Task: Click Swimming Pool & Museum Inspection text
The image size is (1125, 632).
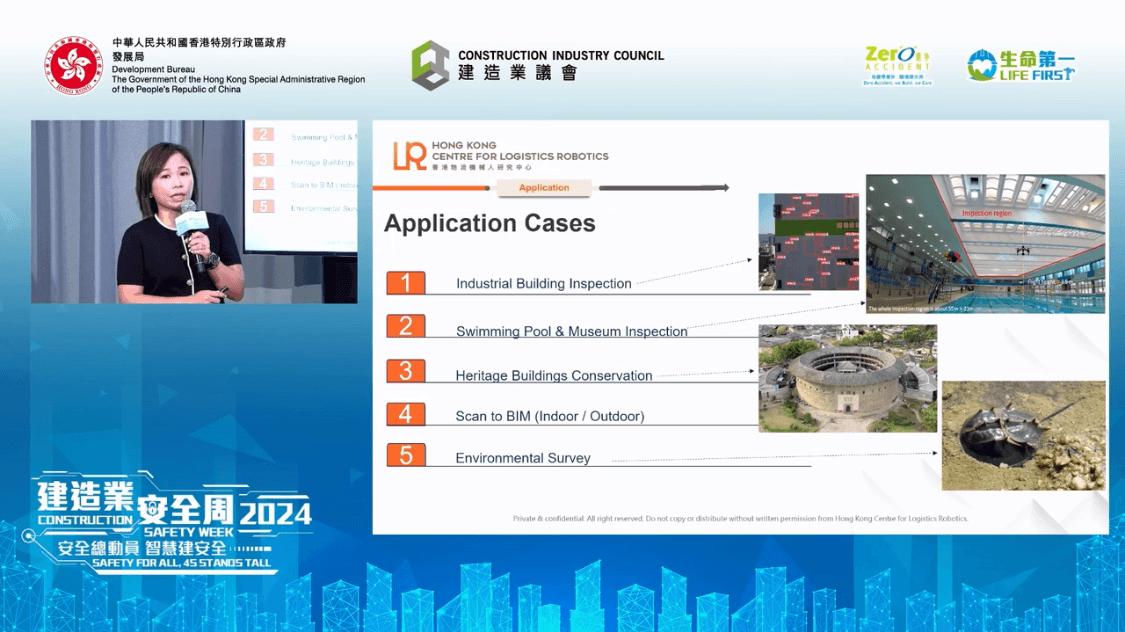Action: pos(571,331)
